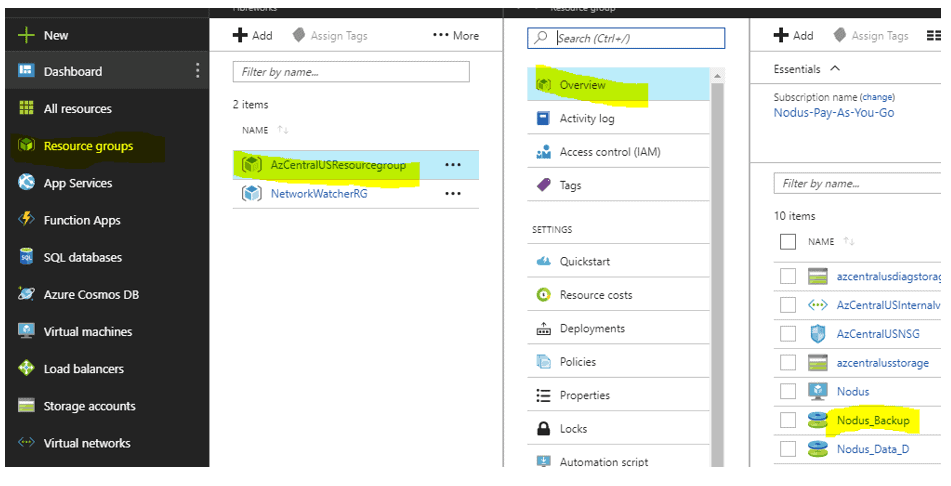Open Function Apps lightning icon
951x486 pixels.
pos(26,219)
